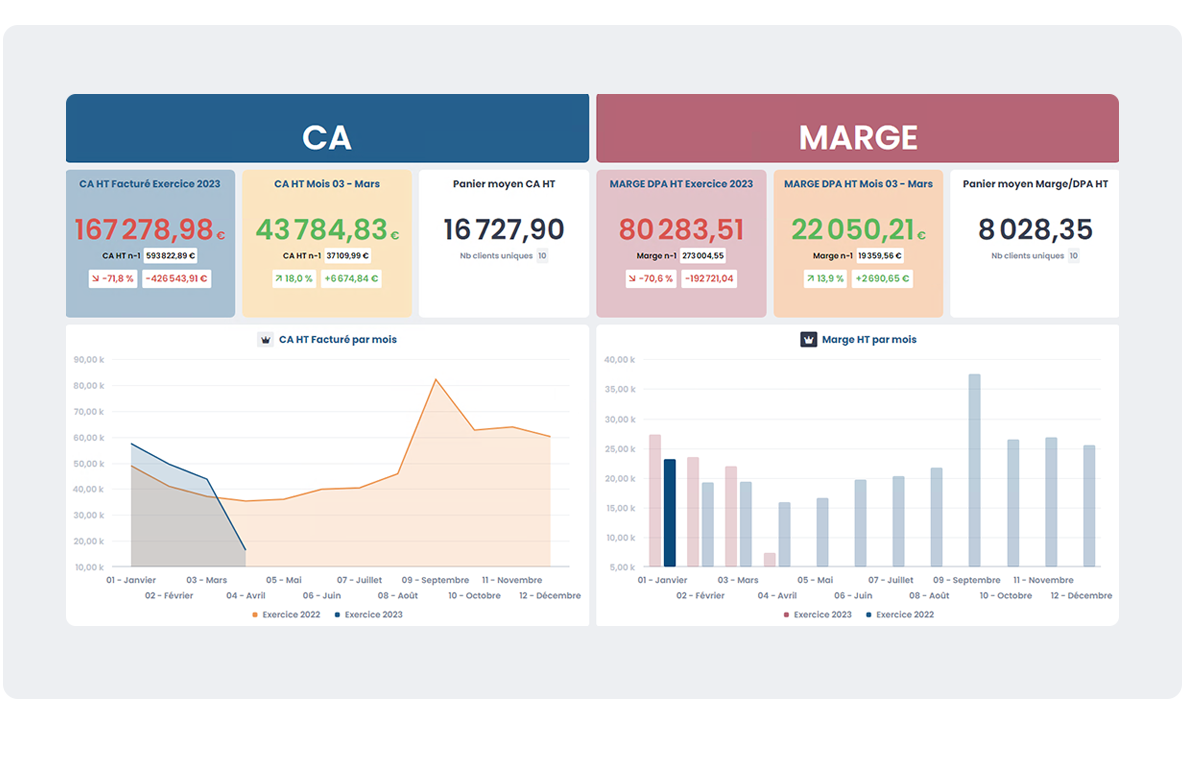This screenshot has width=1183, height=767.
Task: Toggle Exercice 2023 legend in CA HT chart
Action: (368, 614)
